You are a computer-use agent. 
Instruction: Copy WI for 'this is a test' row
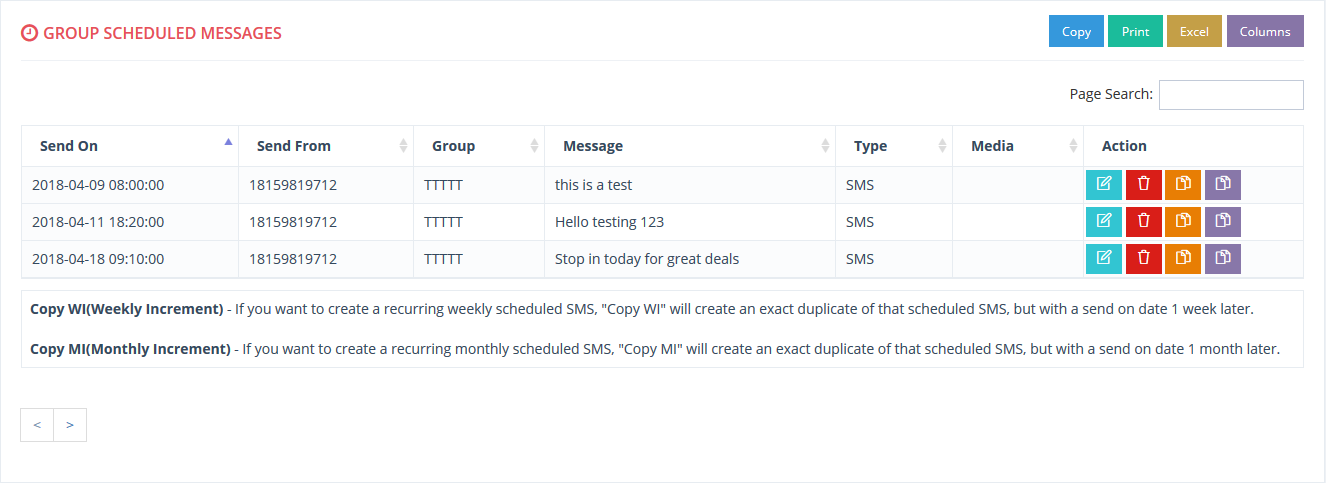pos(1183,185)
